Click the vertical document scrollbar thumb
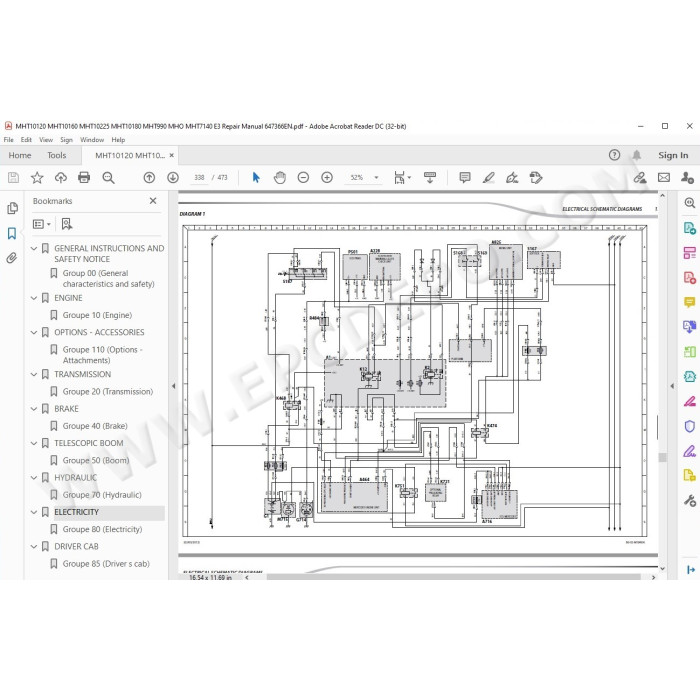 pyautogui.click(x=662, y=457)
